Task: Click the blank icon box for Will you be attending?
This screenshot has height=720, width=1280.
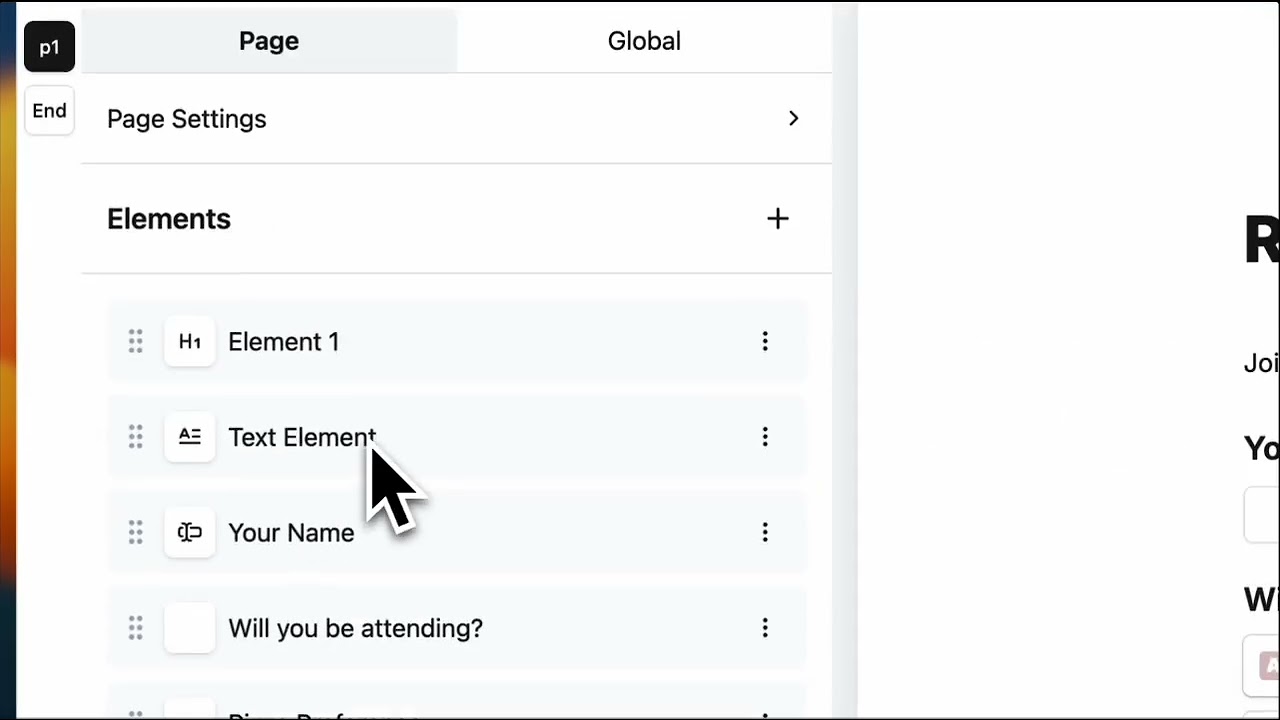Action: tap(190, 627)
